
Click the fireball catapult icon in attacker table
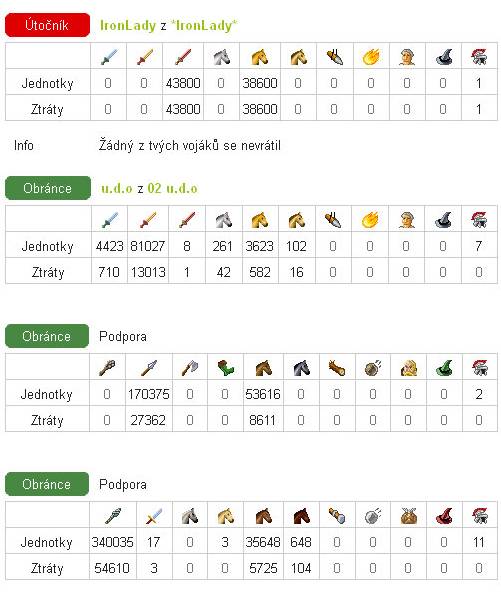[371, 57]
